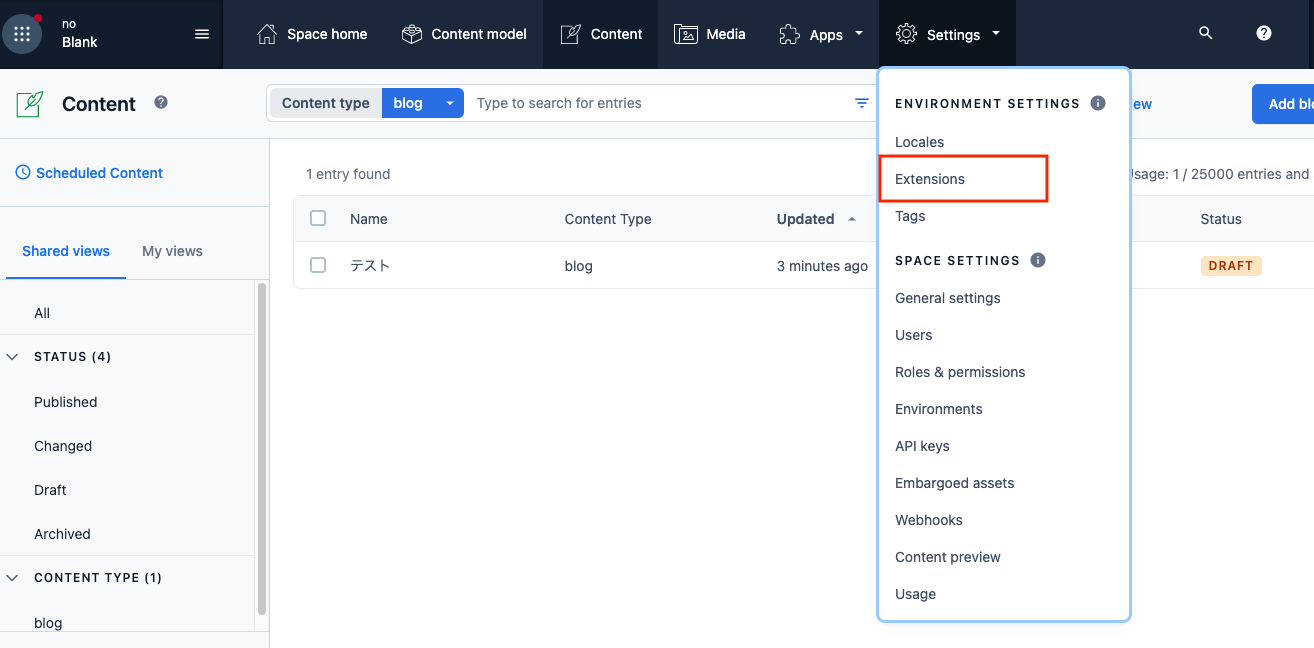
Task: Click the Content type filter label
Action: pyautogui.click(x=326, y=103)
